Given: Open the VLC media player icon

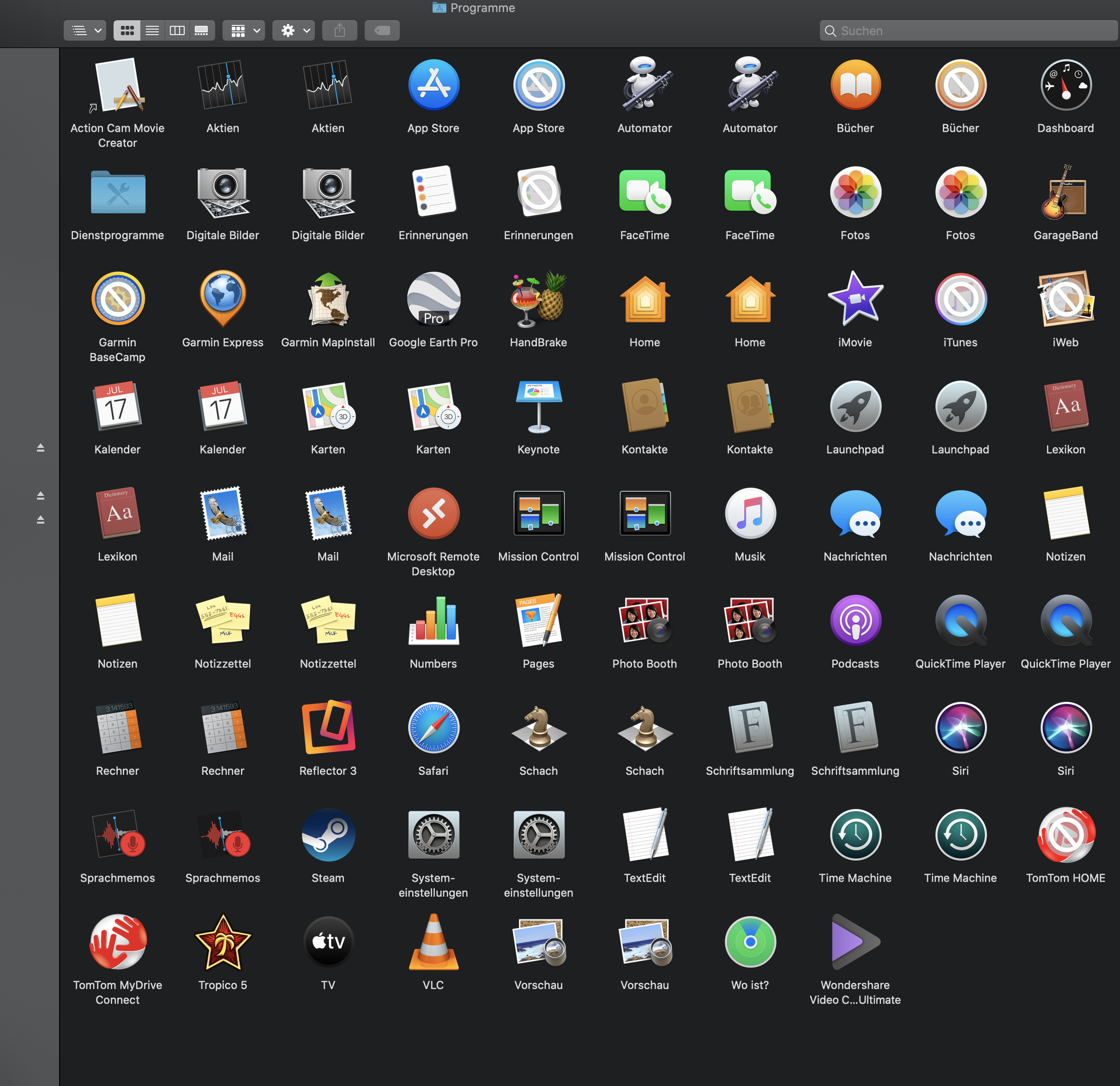Looking at the screenshot, I should pos(433,942).
